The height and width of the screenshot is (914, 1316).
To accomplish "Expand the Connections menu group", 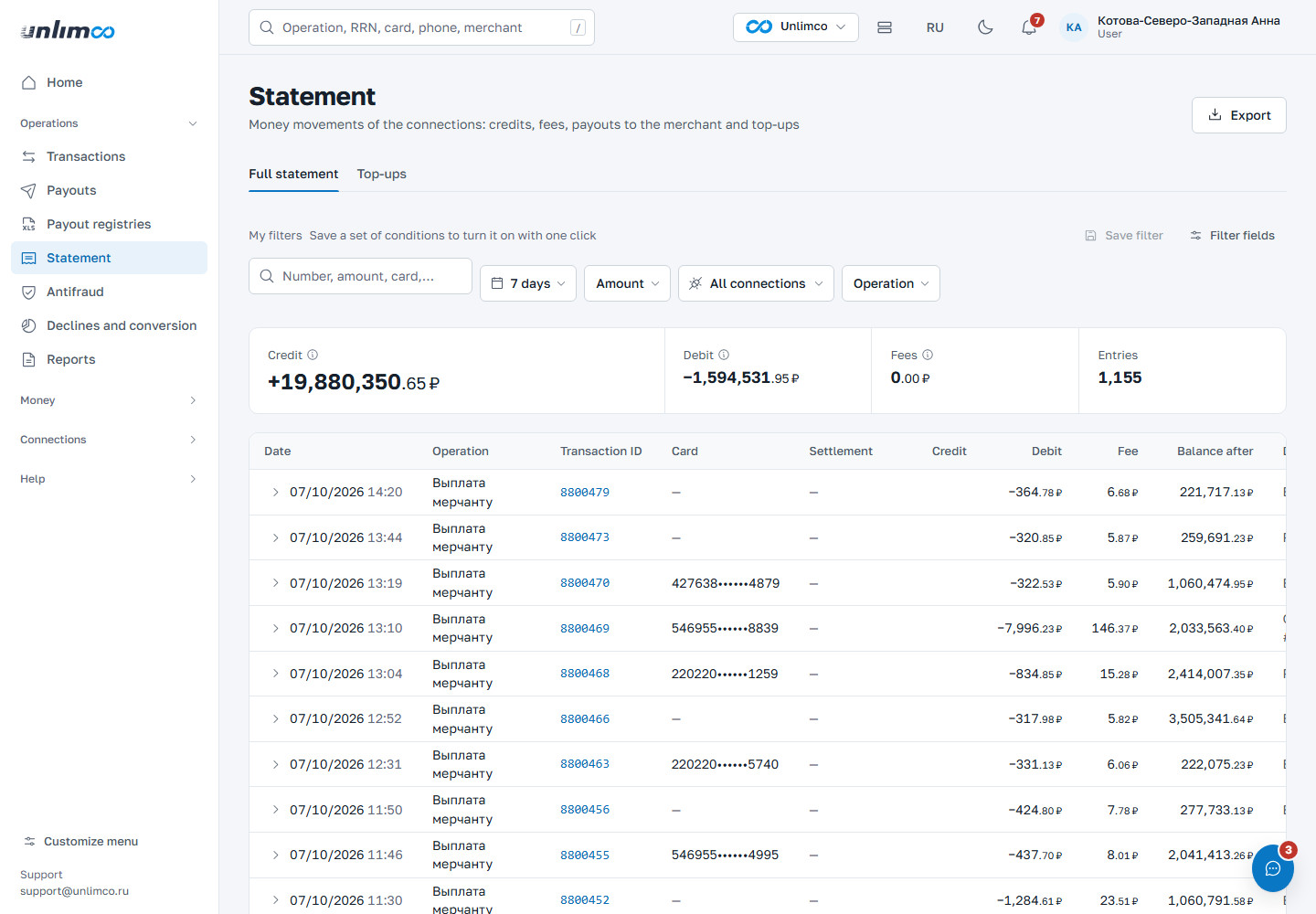I will [109, 440].
